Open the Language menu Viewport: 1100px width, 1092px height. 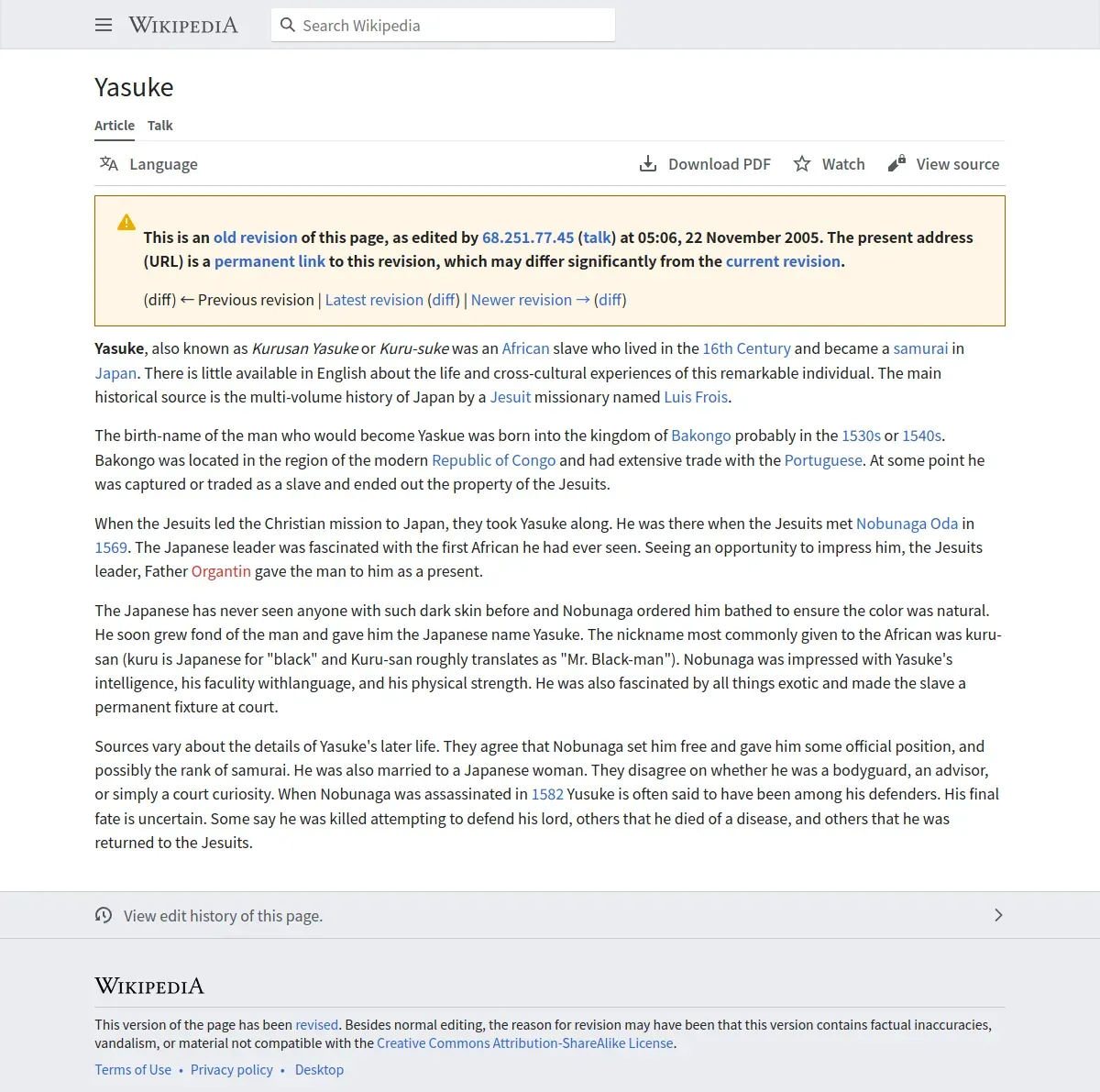pos(148,163)
